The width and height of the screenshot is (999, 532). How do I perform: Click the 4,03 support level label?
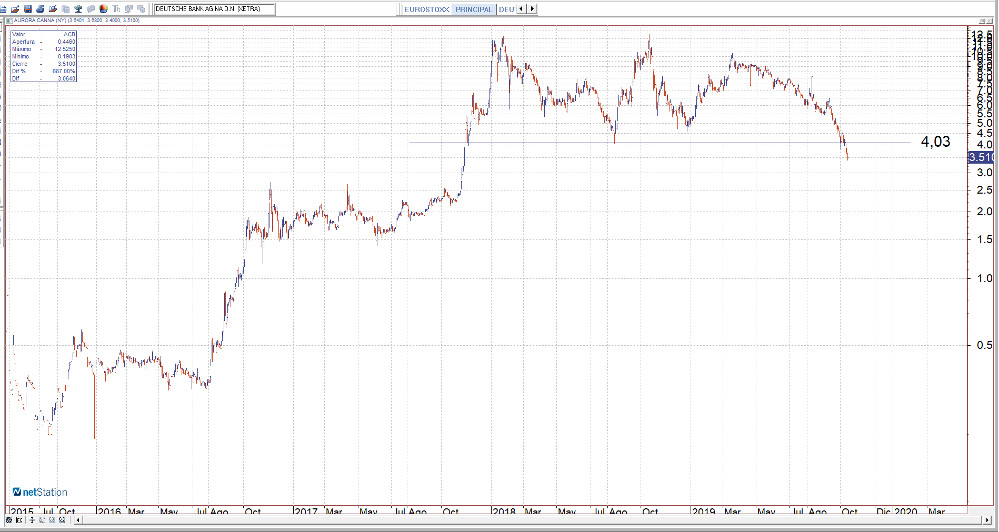point(935,141)
